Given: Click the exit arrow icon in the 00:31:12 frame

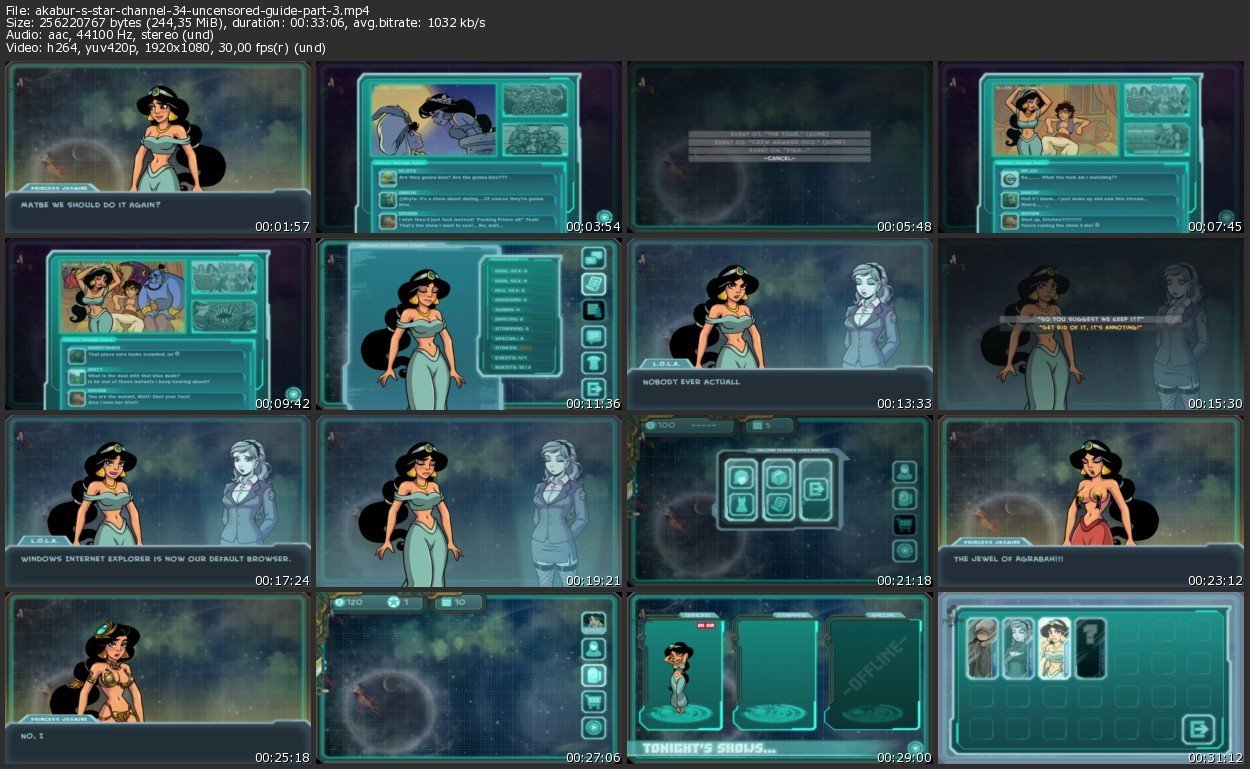Looking at the screenshot, I should pos(1199,729).
